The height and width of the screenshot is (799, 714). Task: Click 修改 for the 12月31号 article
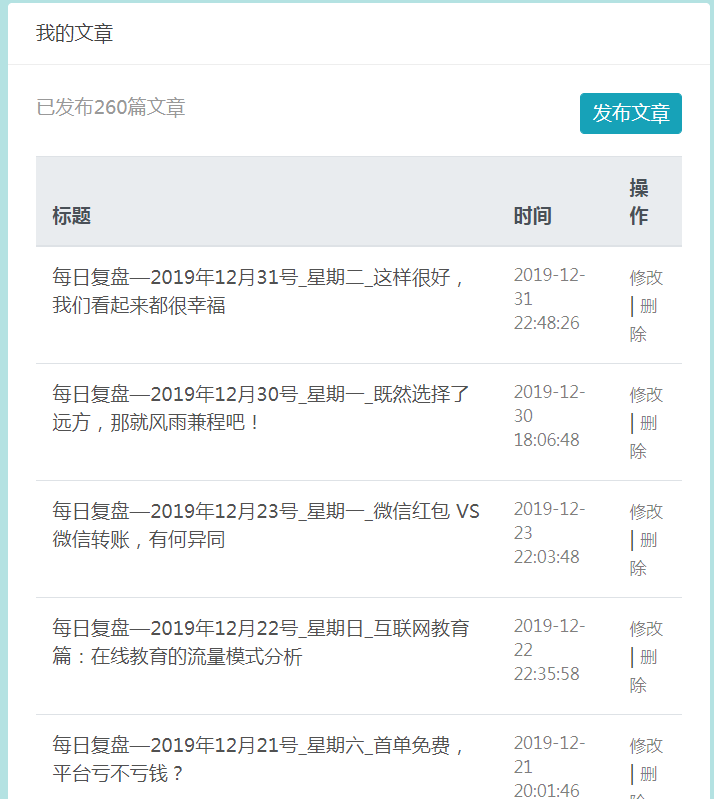[x=646, y=278]
